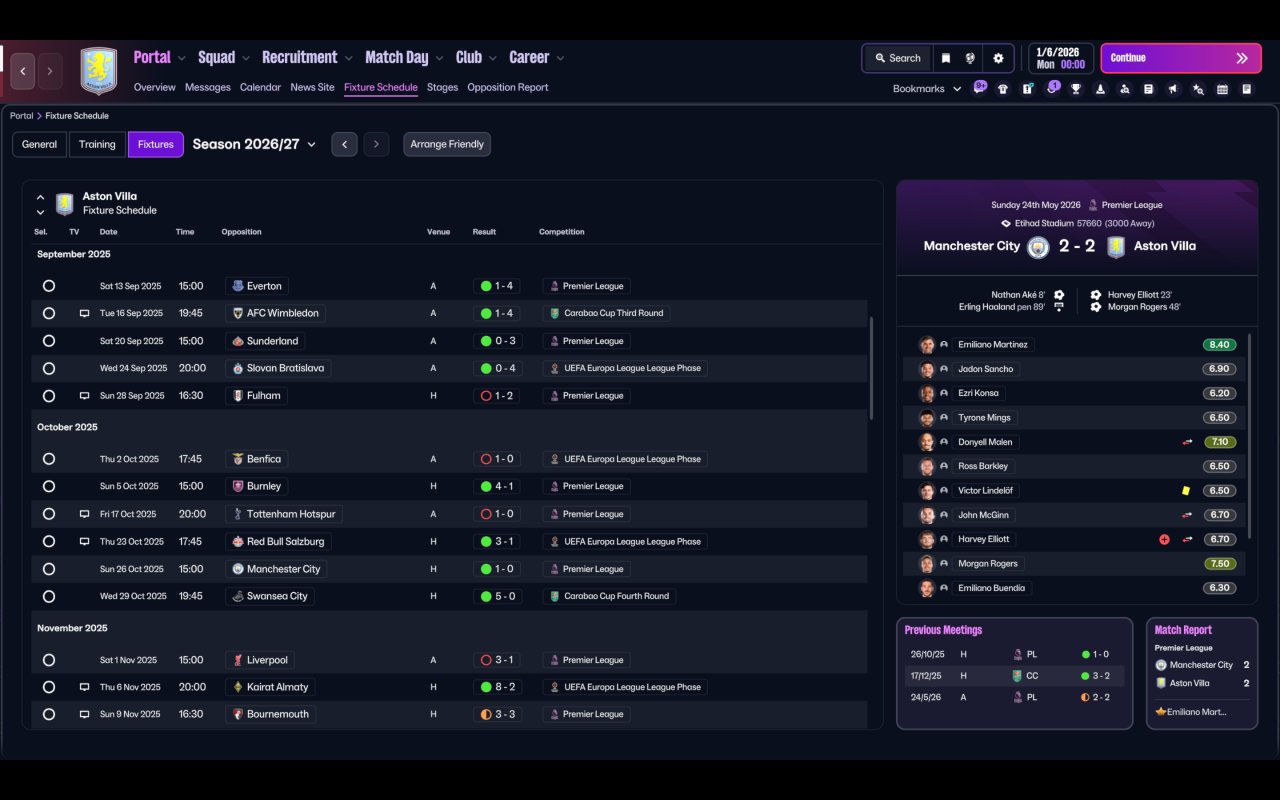Click the Portal breadcrumb link
This screenshot has width=1280, height=800.
pyautogui.click(x=21, y=116)
